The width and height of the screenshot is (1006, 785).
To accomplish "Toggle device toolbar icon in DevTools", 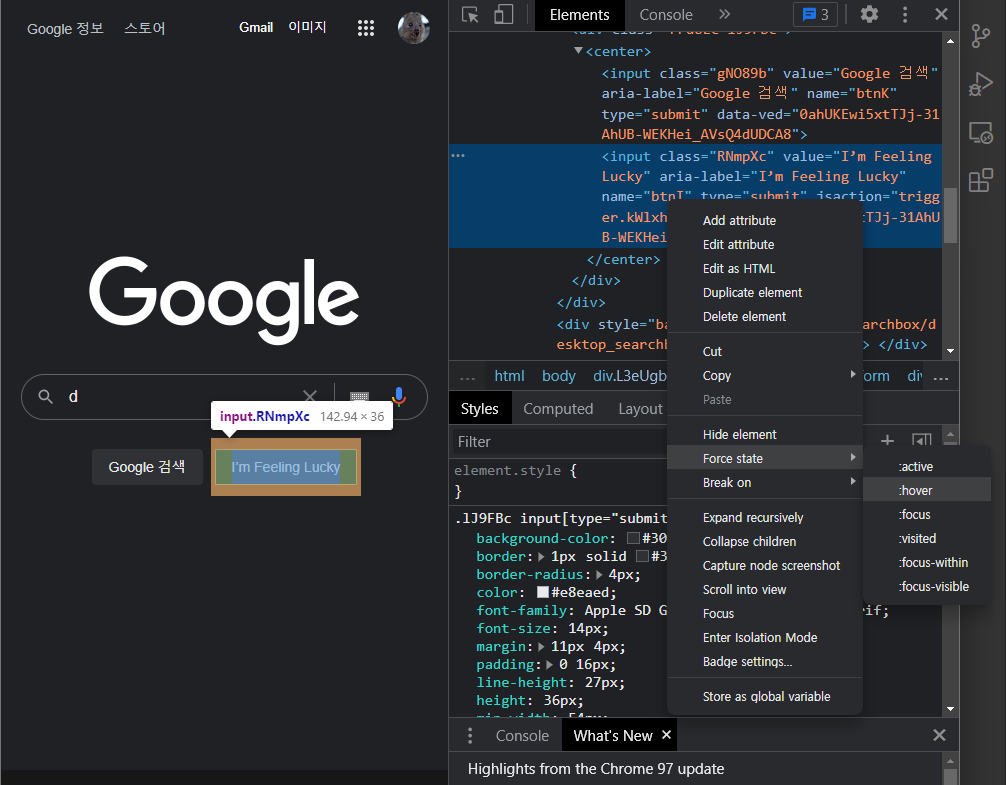I will click(504, 14).
